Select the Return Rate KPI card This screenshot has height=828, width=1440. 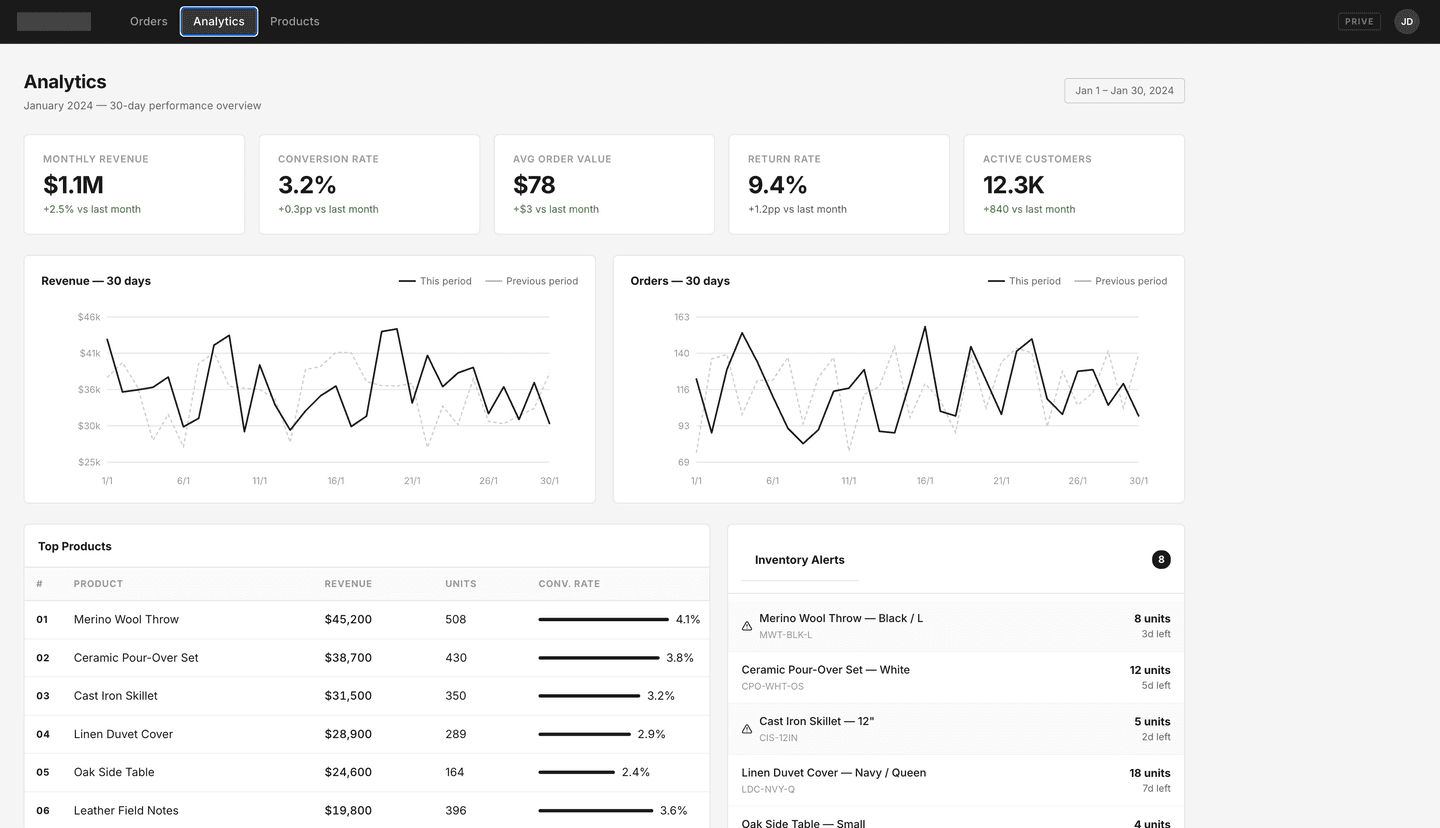(839, 184)
